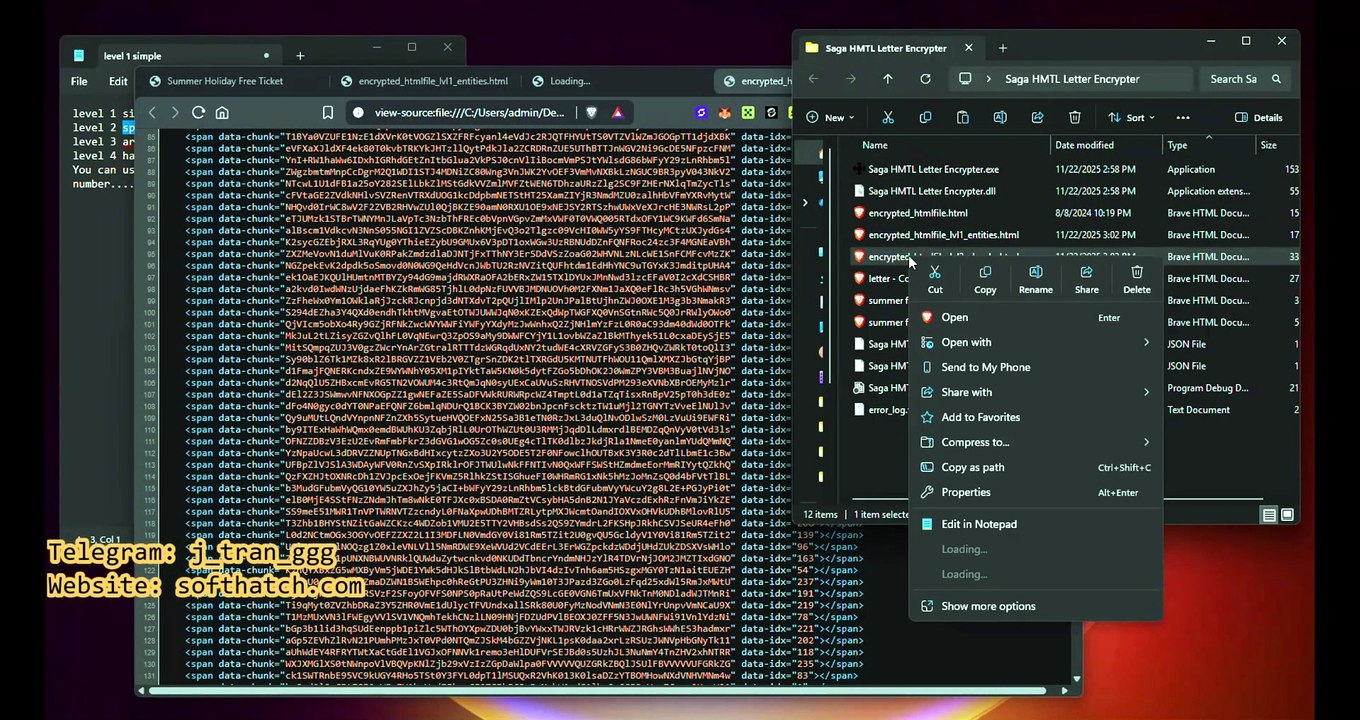The width and height of the screenshot is (1360, 720).
Task: Expand the Share with submenu
Action: pyautogui.click(x=1035, y=392)
